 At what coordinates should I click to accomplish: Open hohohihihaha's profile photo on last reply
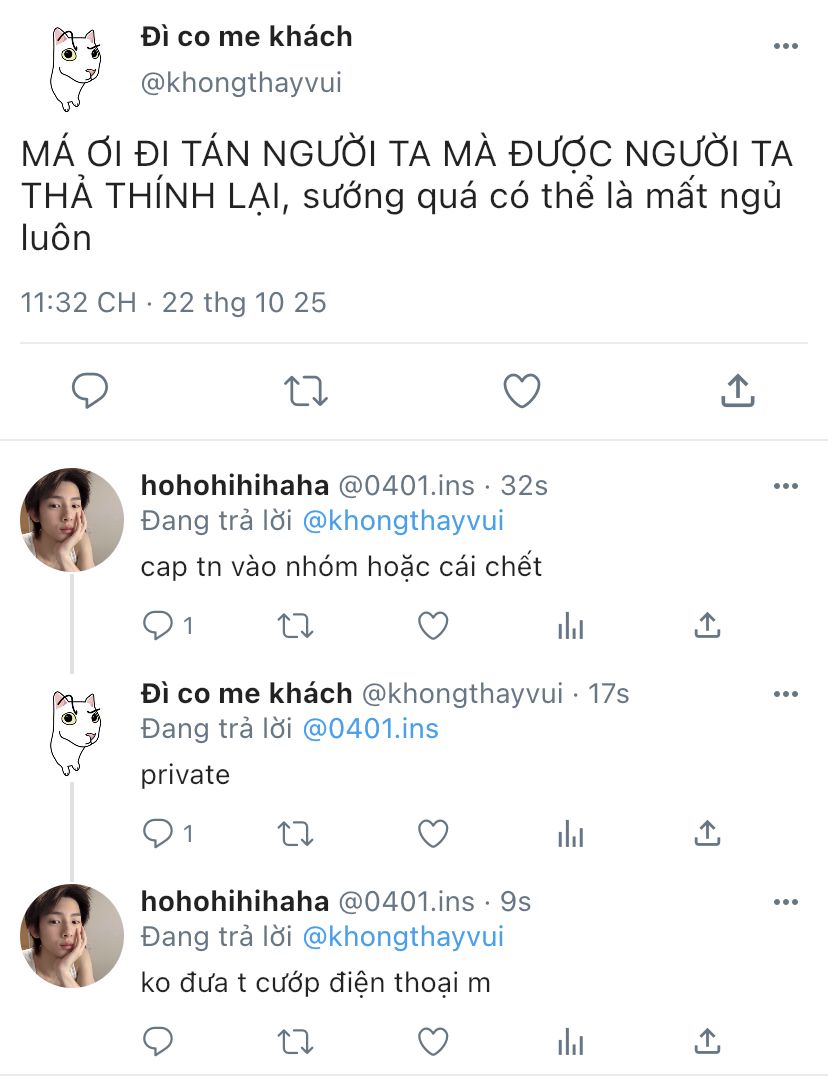(71, 935)
